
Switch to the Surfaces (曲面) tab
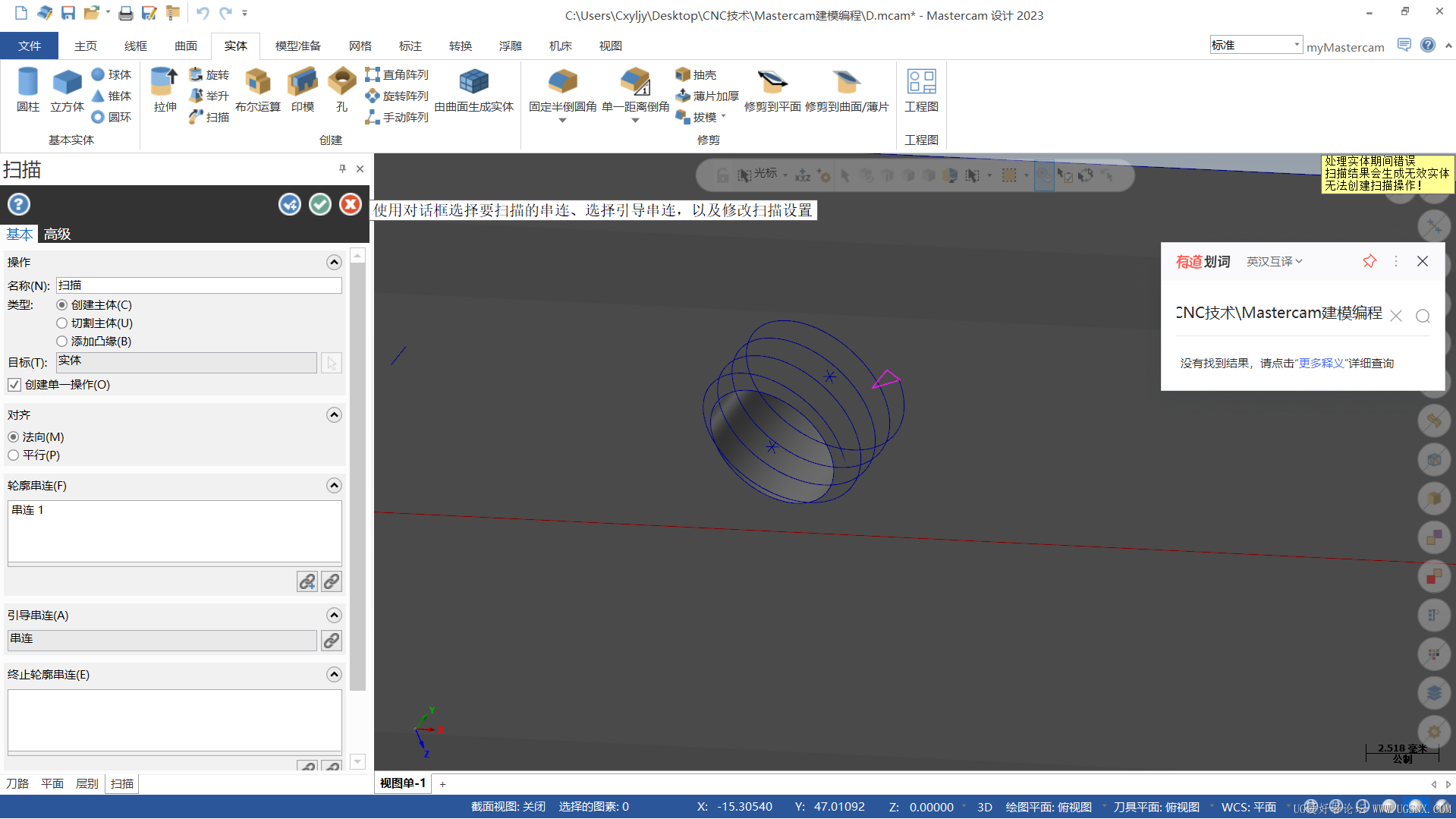coord(186,46)
